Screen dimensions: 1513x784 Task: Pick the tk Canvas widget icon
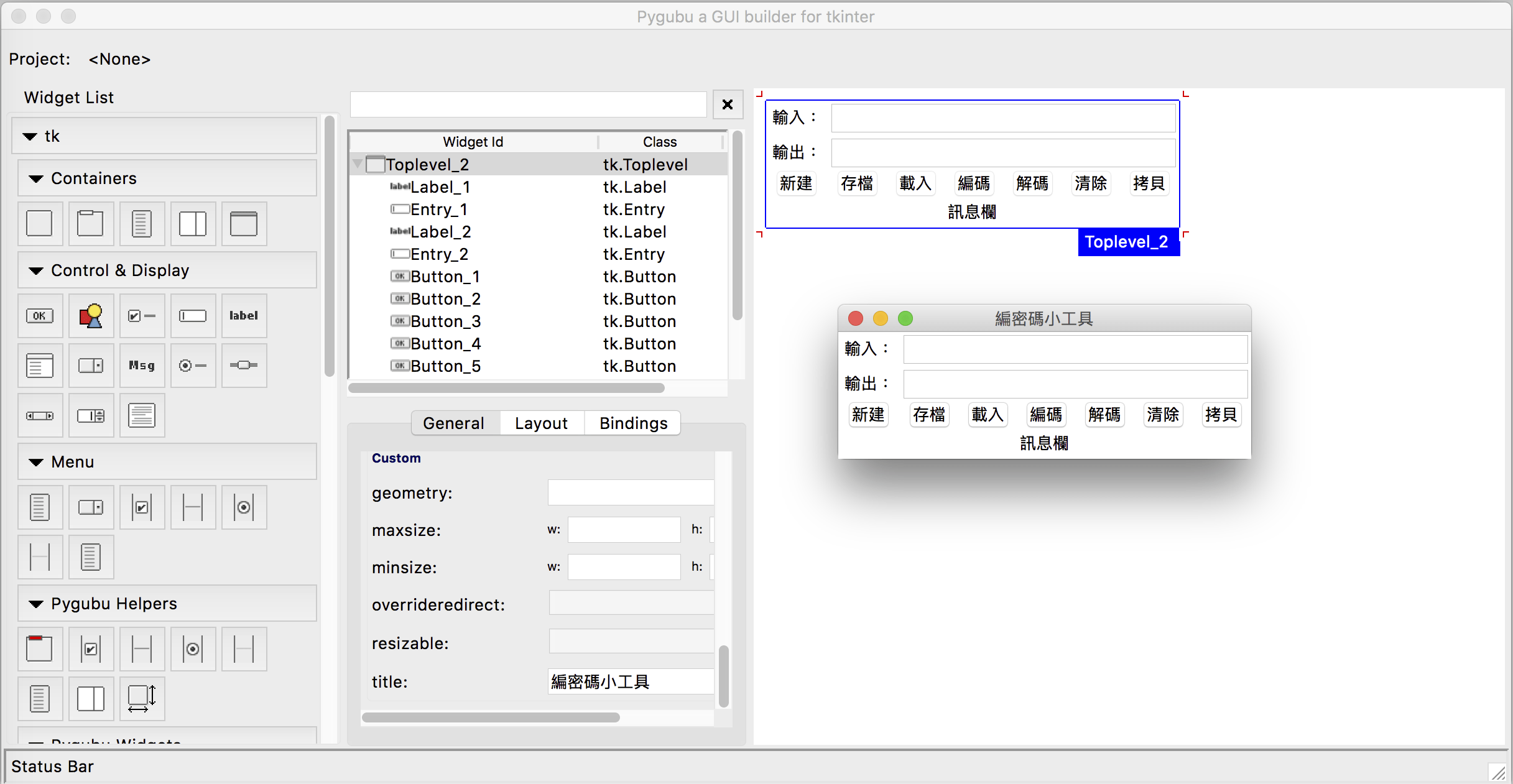click(x=91, y=316)
